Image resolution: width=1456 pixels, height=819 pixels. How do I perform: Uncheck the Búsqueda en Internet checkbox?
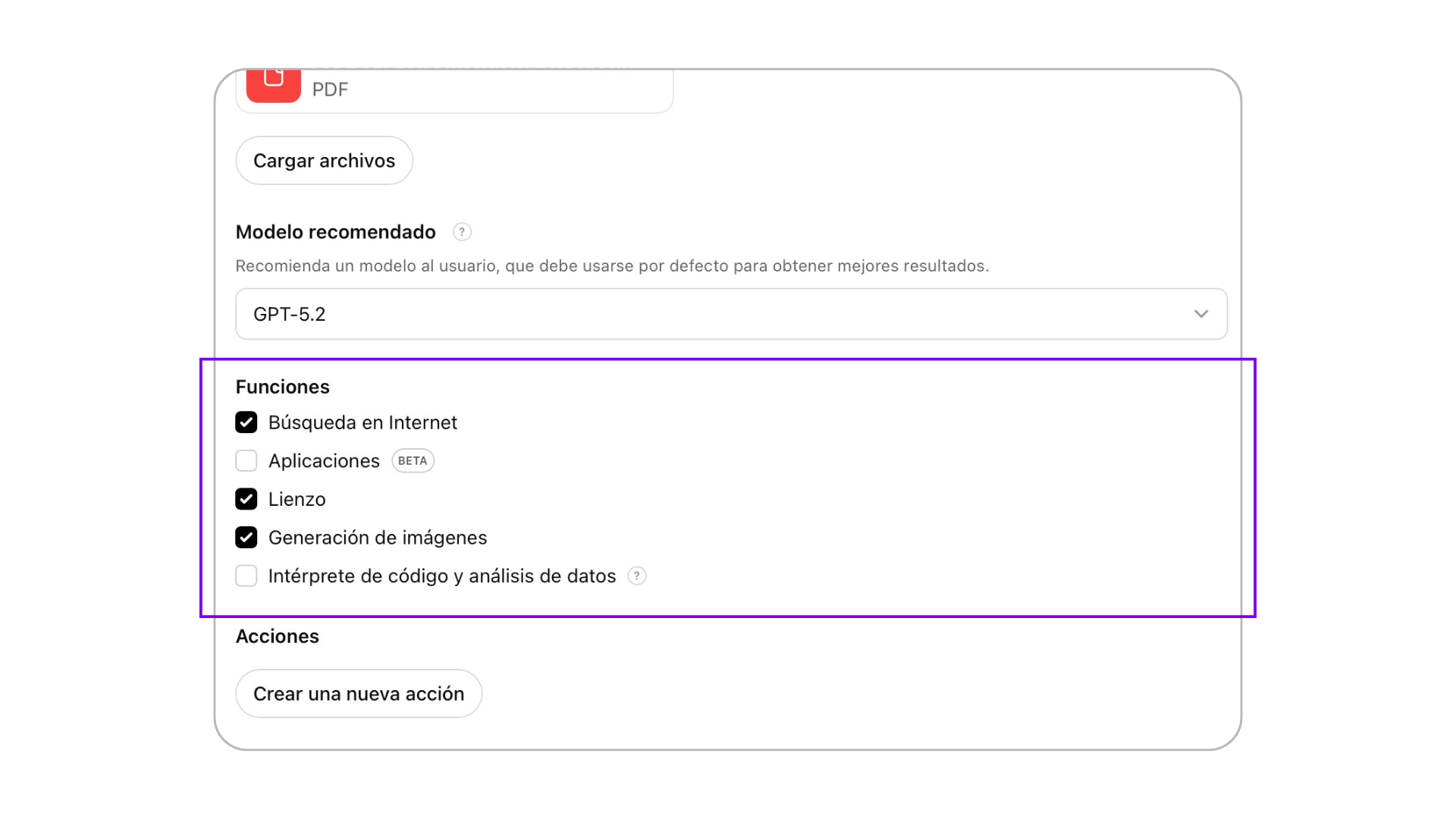pyautogui.click(x=246, y=422)
